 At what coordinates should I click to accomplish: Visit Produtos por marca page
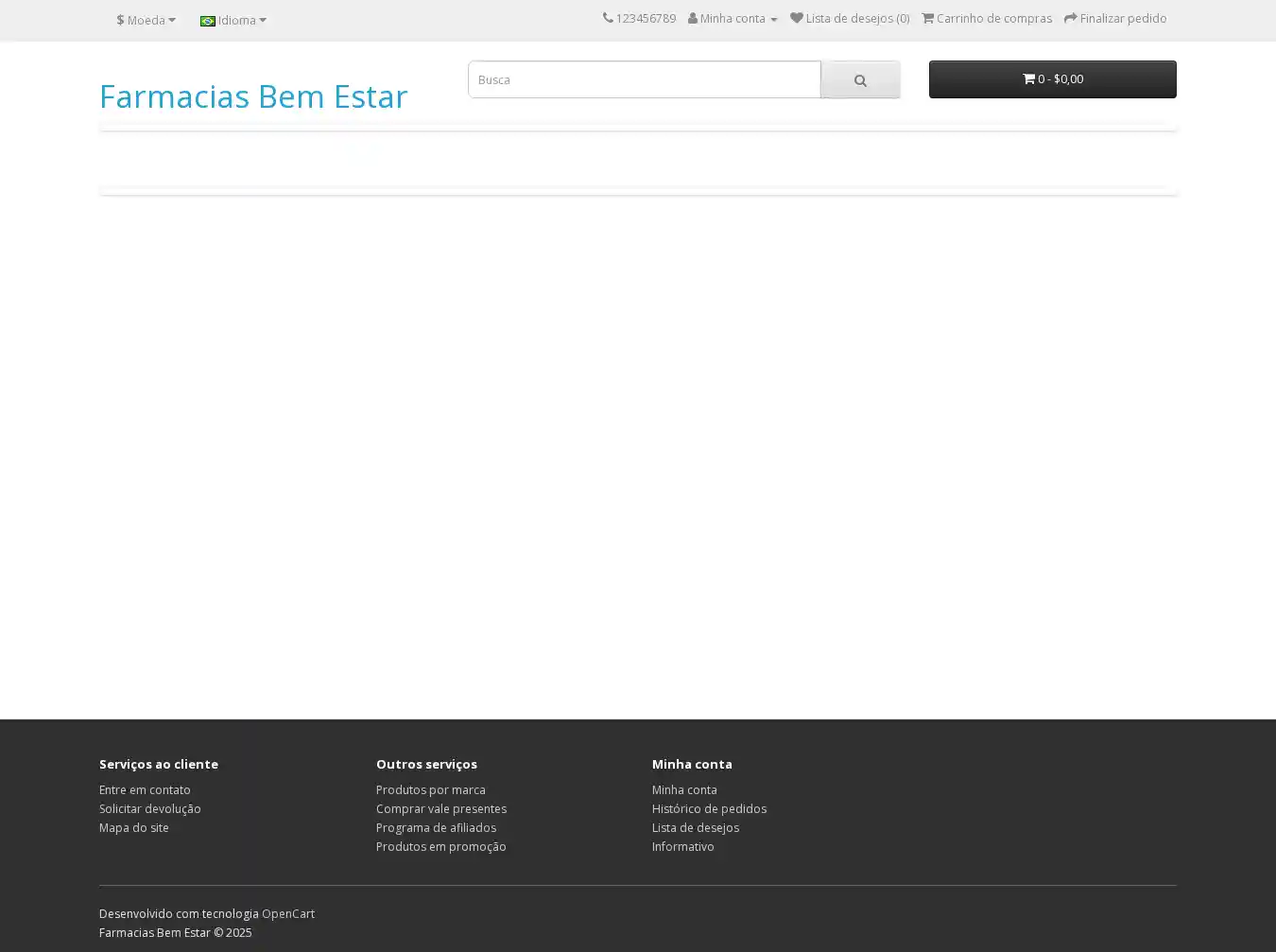(x=430, y=789)
